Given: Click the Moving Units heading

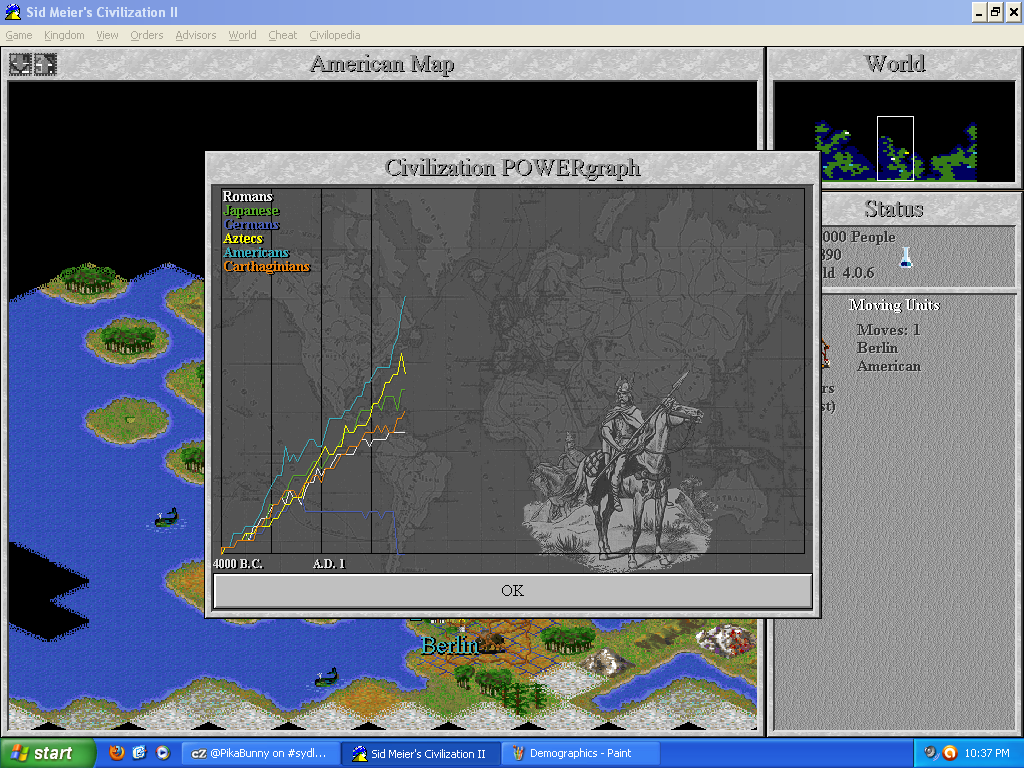Looking at the screenshot, I should click(x=894, y=305).
